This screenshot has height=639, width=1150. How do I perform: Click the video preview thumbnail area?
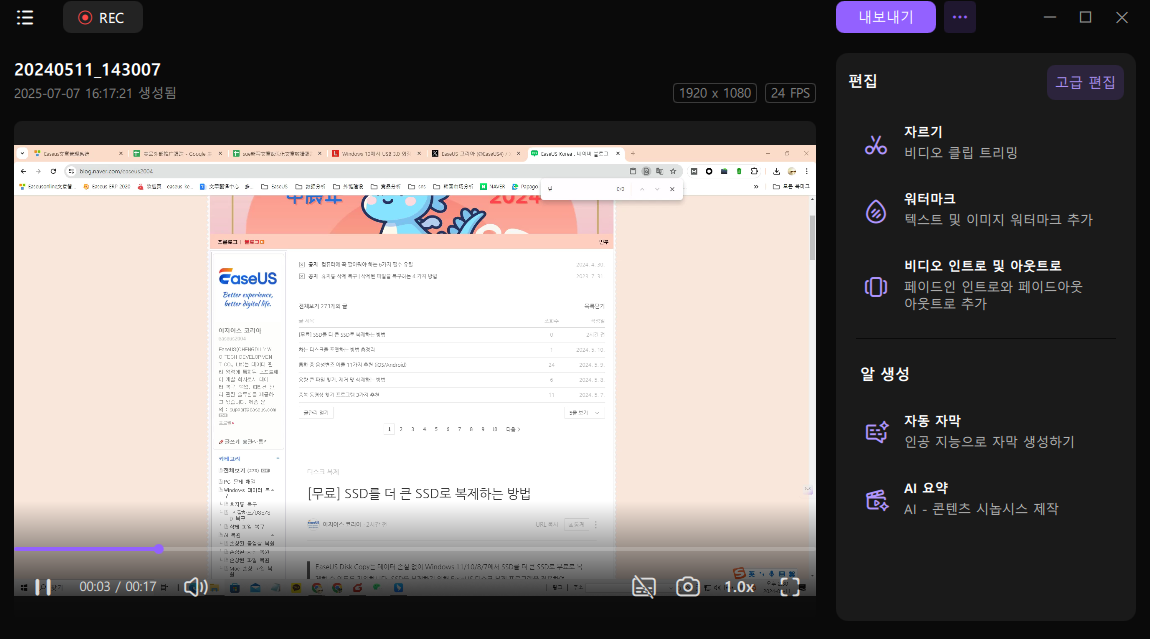click(414, 350)
